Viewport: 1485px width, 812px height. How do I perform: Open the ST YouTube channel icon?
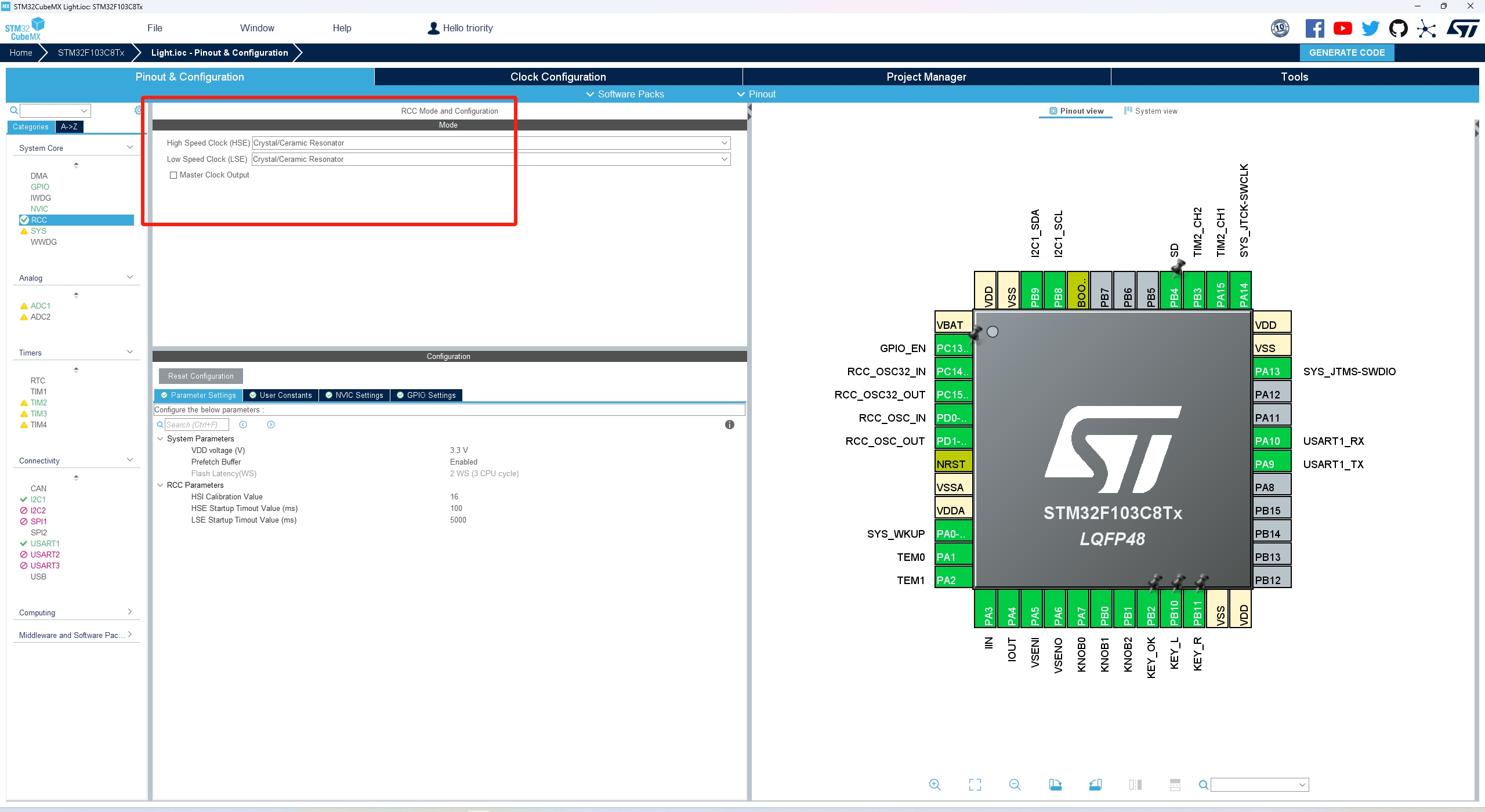1343,28
